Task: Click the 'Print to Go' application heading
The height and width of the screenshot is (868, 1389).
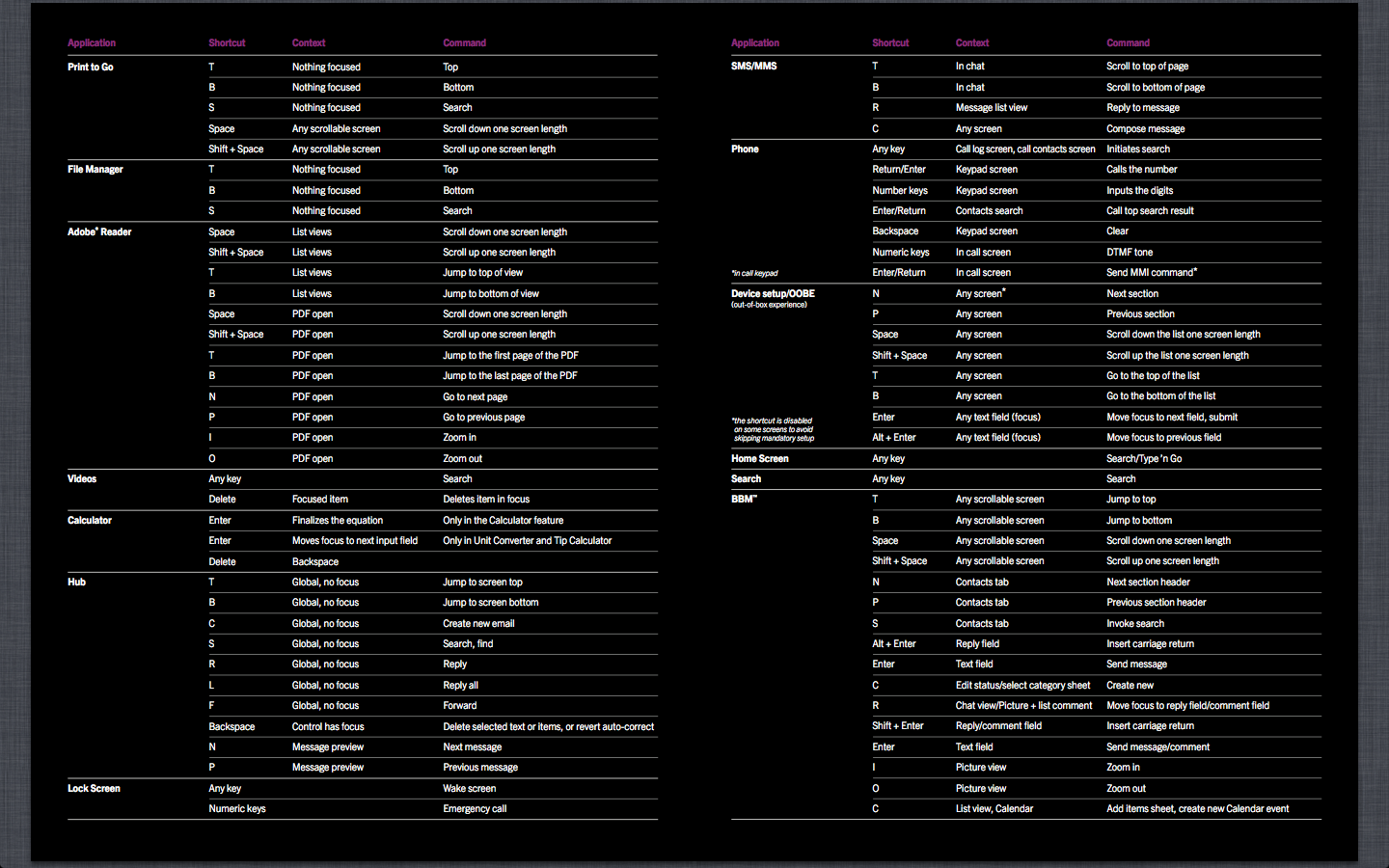Action: (x=91, y=68)
